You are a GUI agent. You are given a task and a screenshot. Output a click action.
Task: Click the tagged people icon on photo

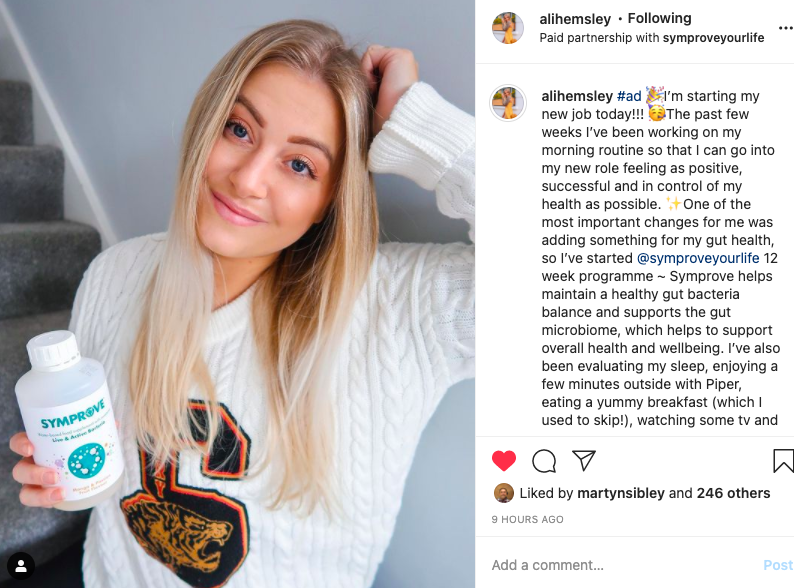click(x=21, y=566)
